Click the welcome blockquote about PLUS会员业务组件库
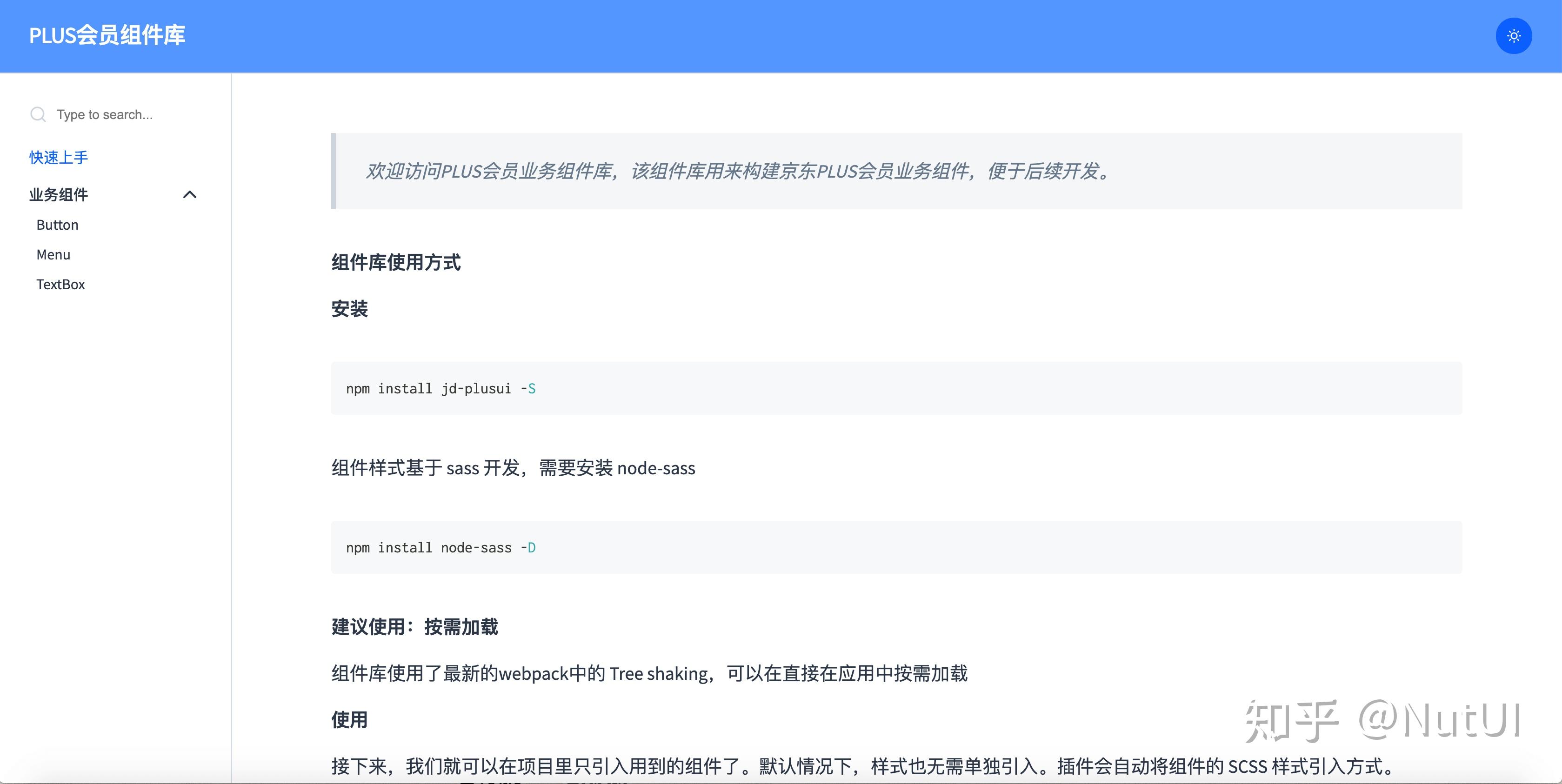Viewport: 1562px width, 784px height. click(736, 172)
